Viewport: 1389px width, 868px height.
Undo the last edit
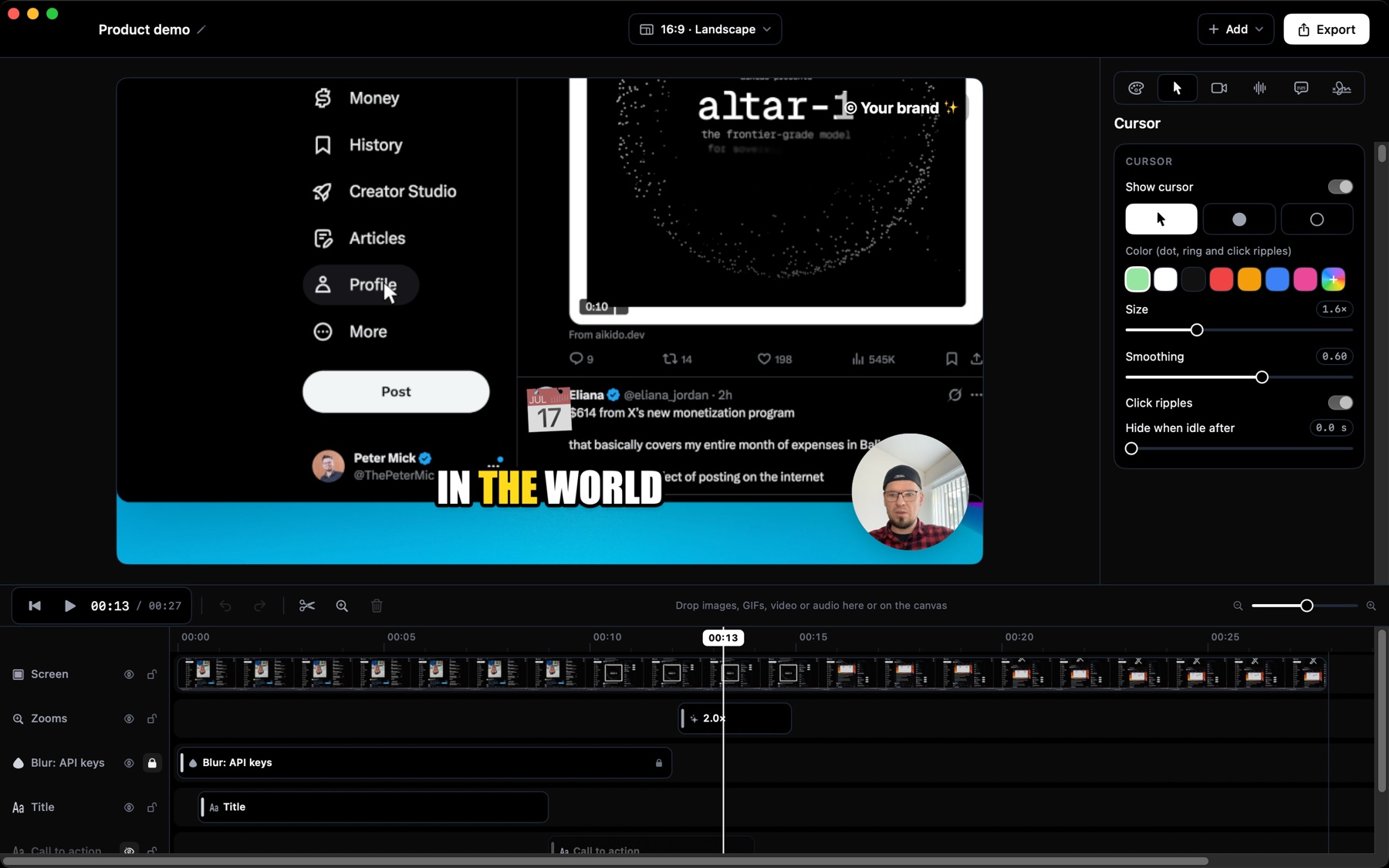(225, 606)
